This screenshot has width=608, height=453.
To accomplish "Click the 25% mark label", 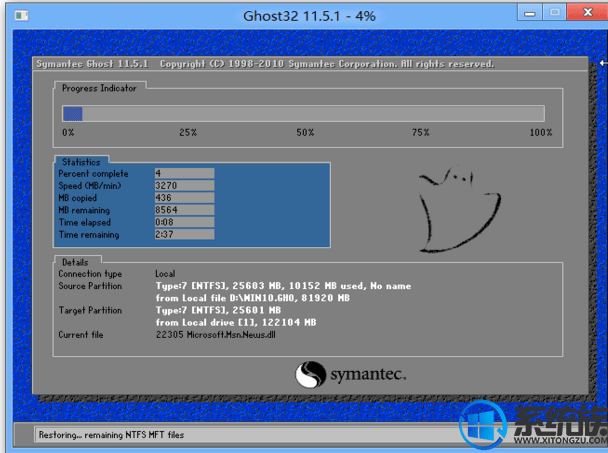I will (x=188, y=133).
